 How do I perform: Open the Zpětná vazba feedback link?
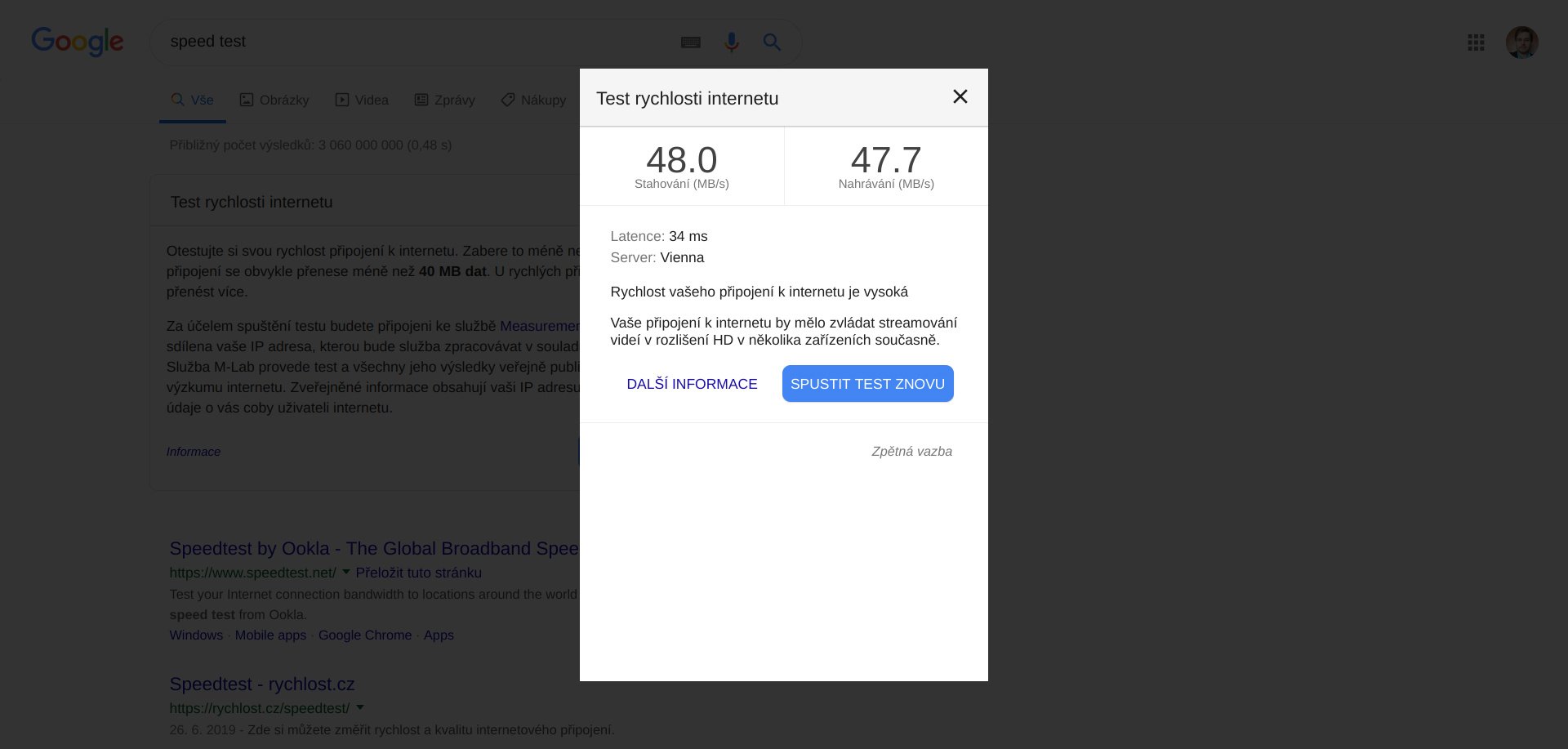coord(911,452)
